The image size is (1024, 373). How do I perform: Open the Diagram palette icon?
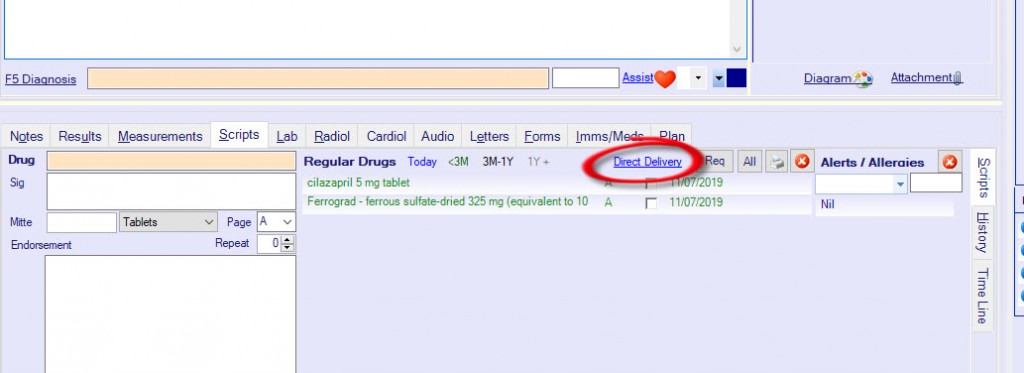click(x=863, y=79)
